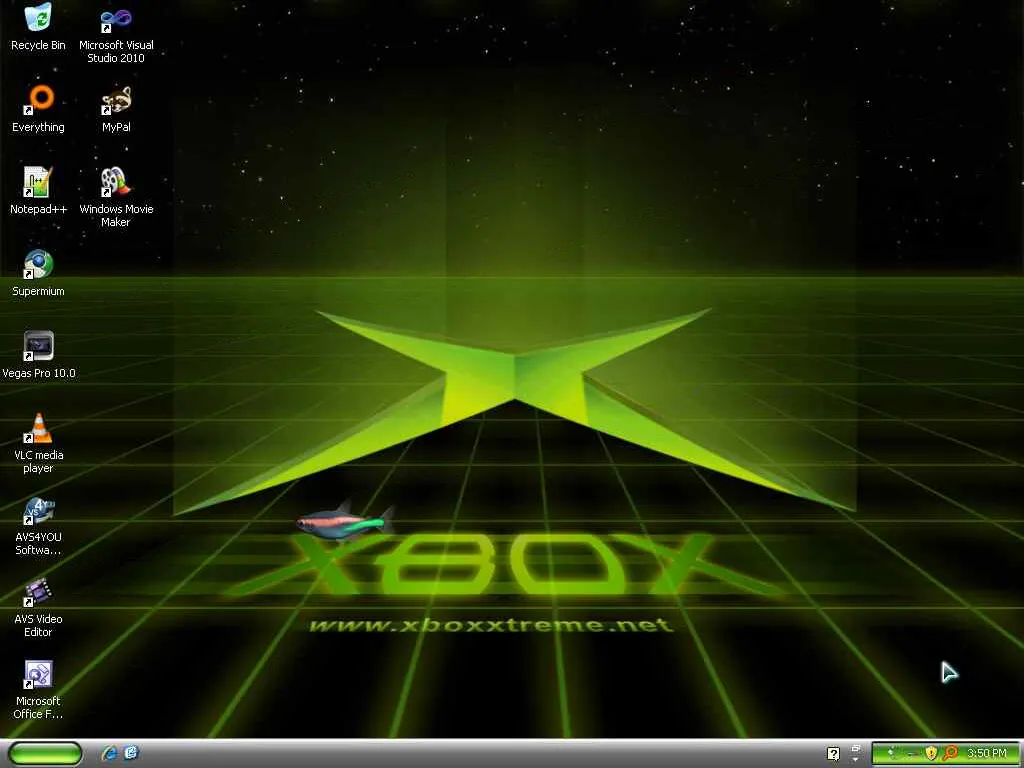Click the first green tray icon
Image resolution: width=1024 pixels, height=768 pixels.
[x=892, y=752]
